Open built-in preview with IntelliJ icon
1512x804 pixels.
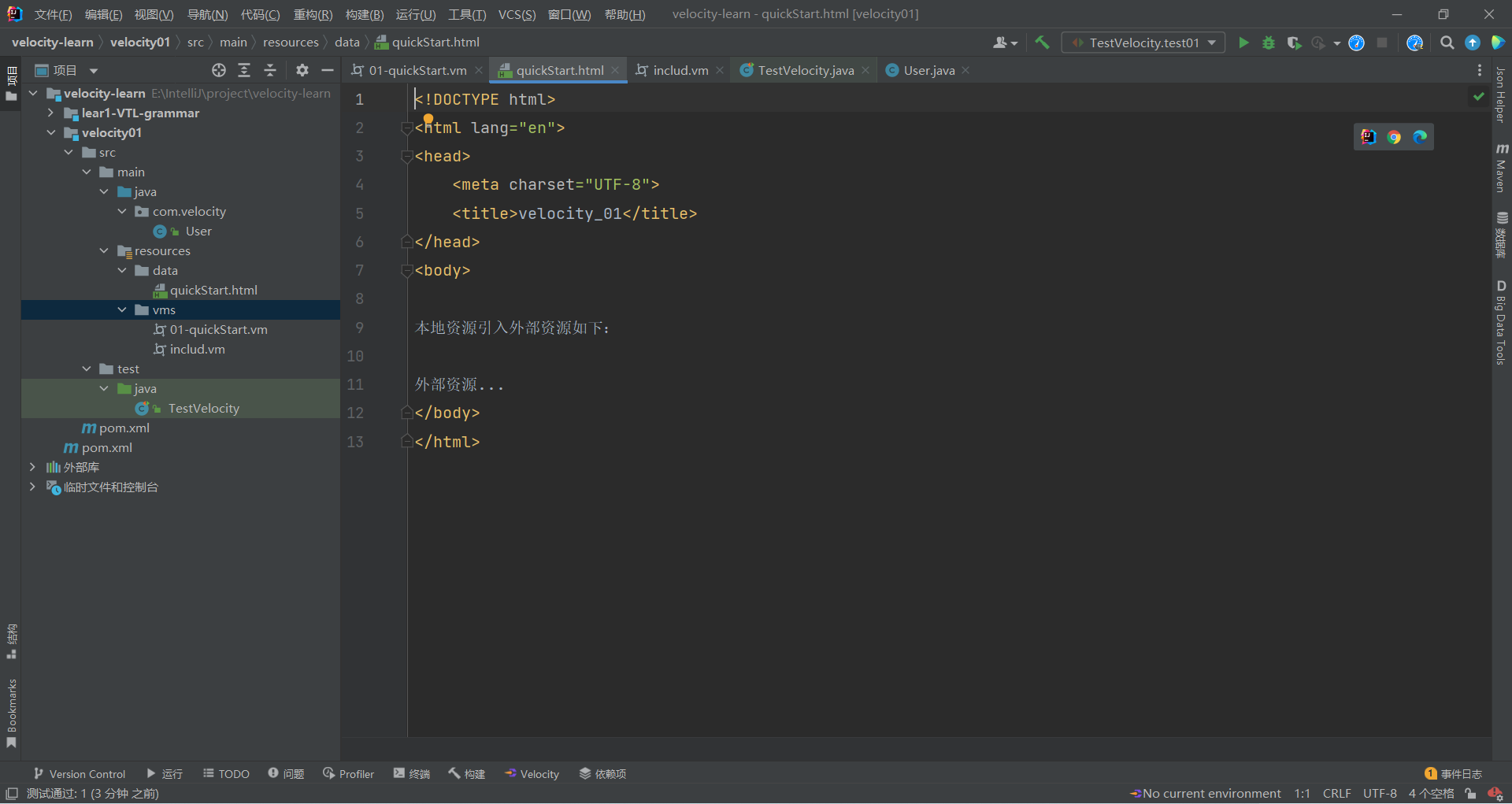1369,137
